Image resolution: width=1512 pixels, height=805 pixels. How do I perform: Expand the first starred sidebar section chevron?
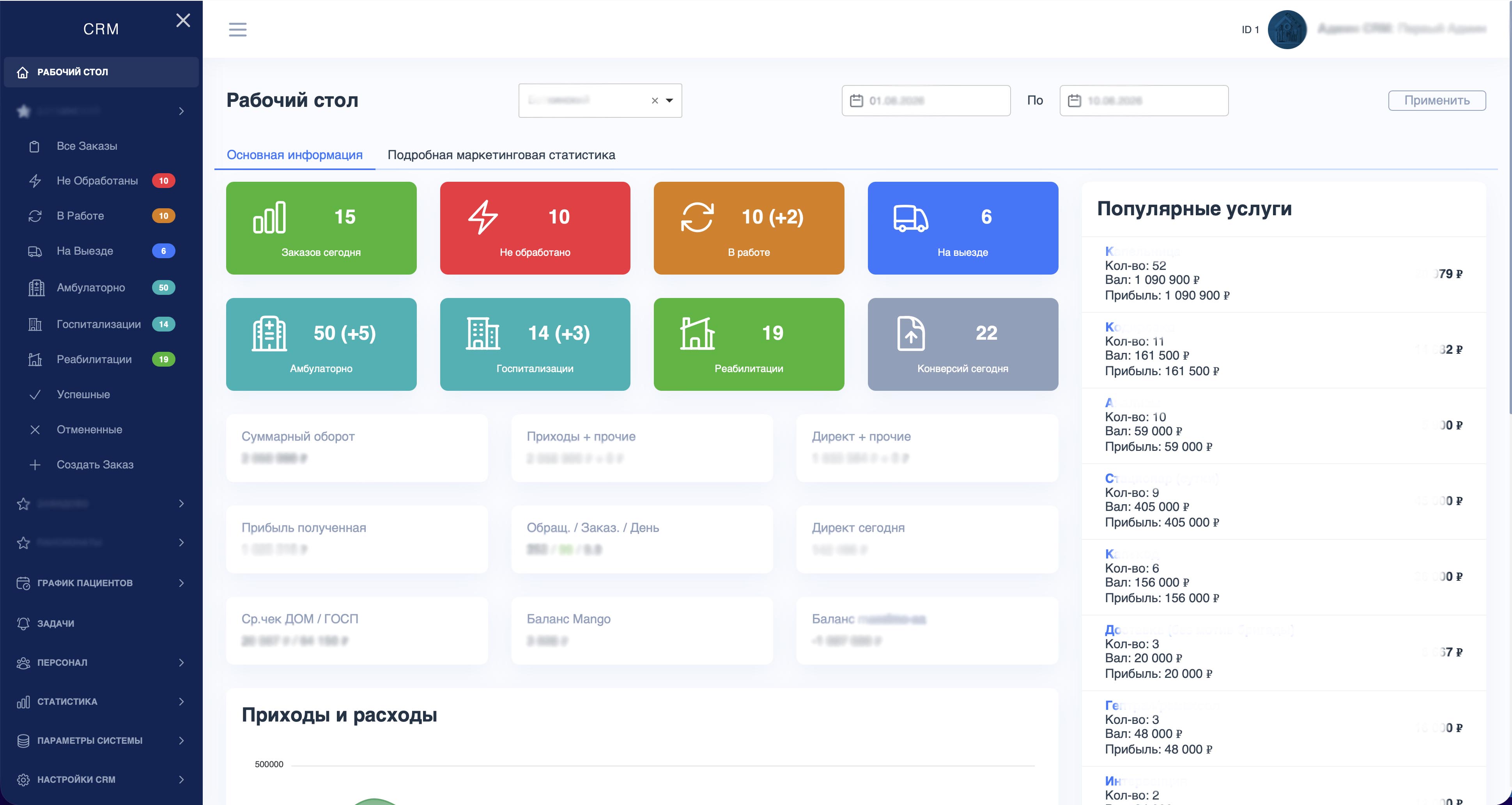tap(181, 111)
